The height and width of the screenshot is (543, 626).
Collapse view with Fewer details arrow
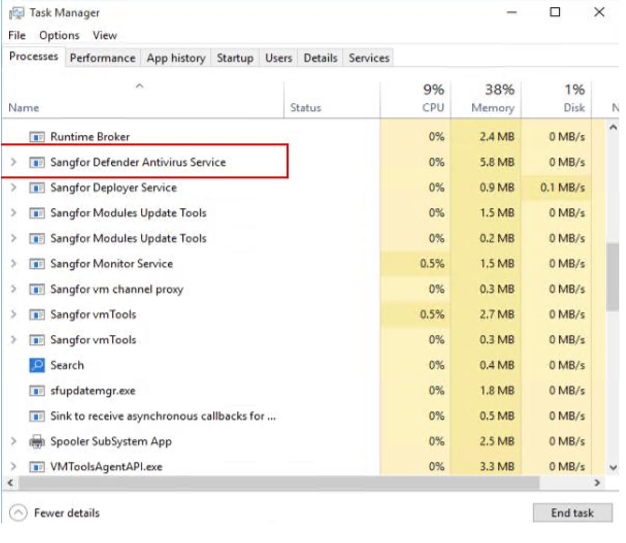click(x=18, y=513)
